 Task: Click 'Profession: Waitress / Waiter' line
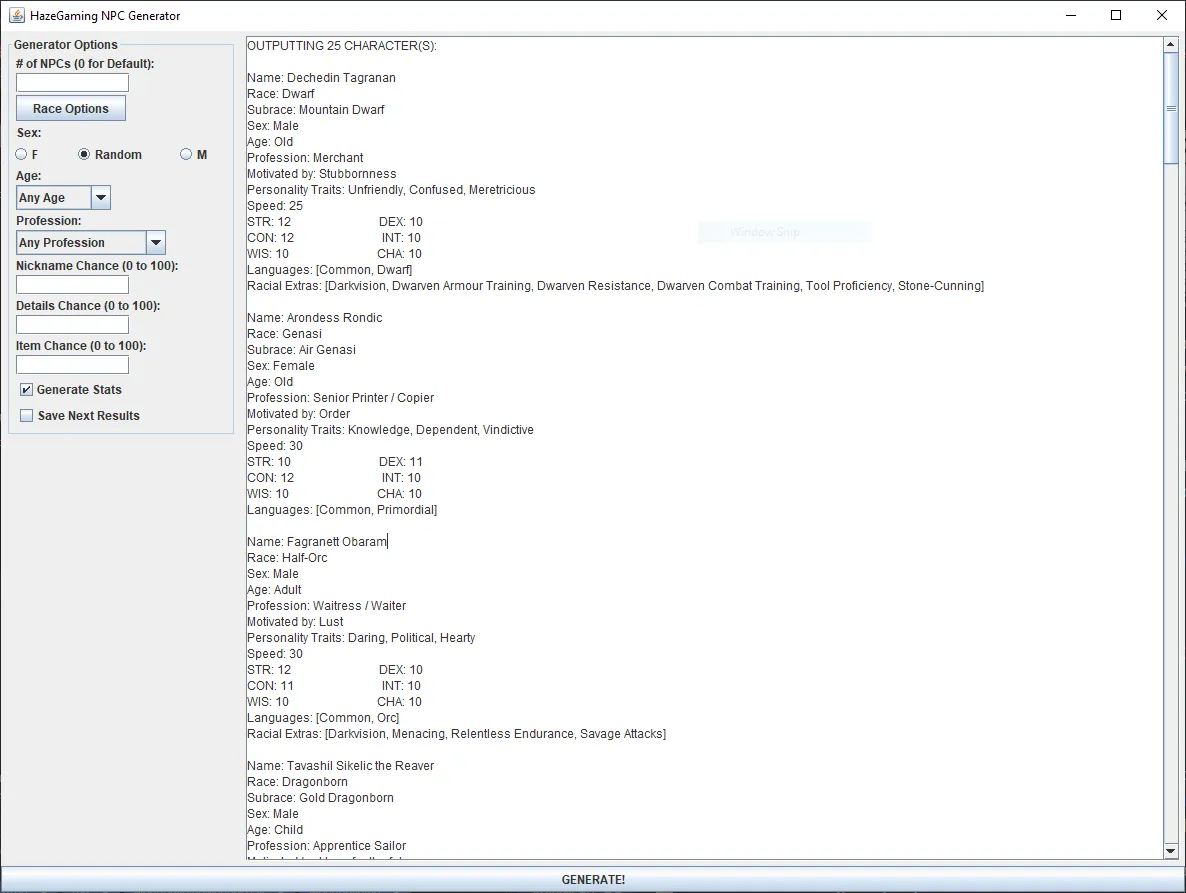(327, 606)
